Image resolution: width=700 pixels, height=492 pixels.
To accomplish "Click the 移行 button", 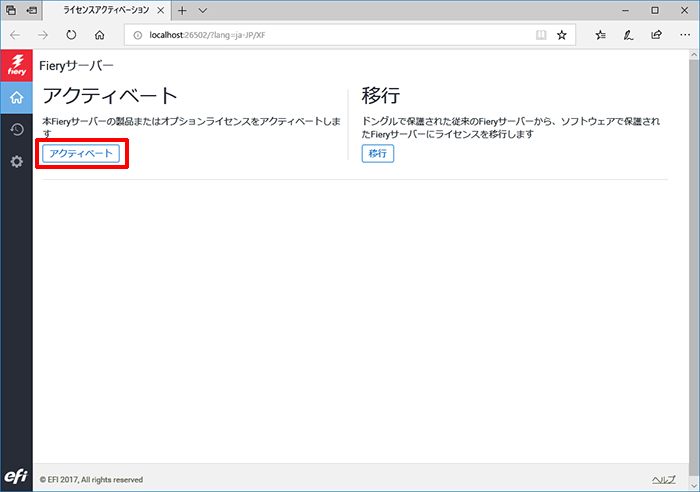I will pyautogui.click(x=378, y=154).
